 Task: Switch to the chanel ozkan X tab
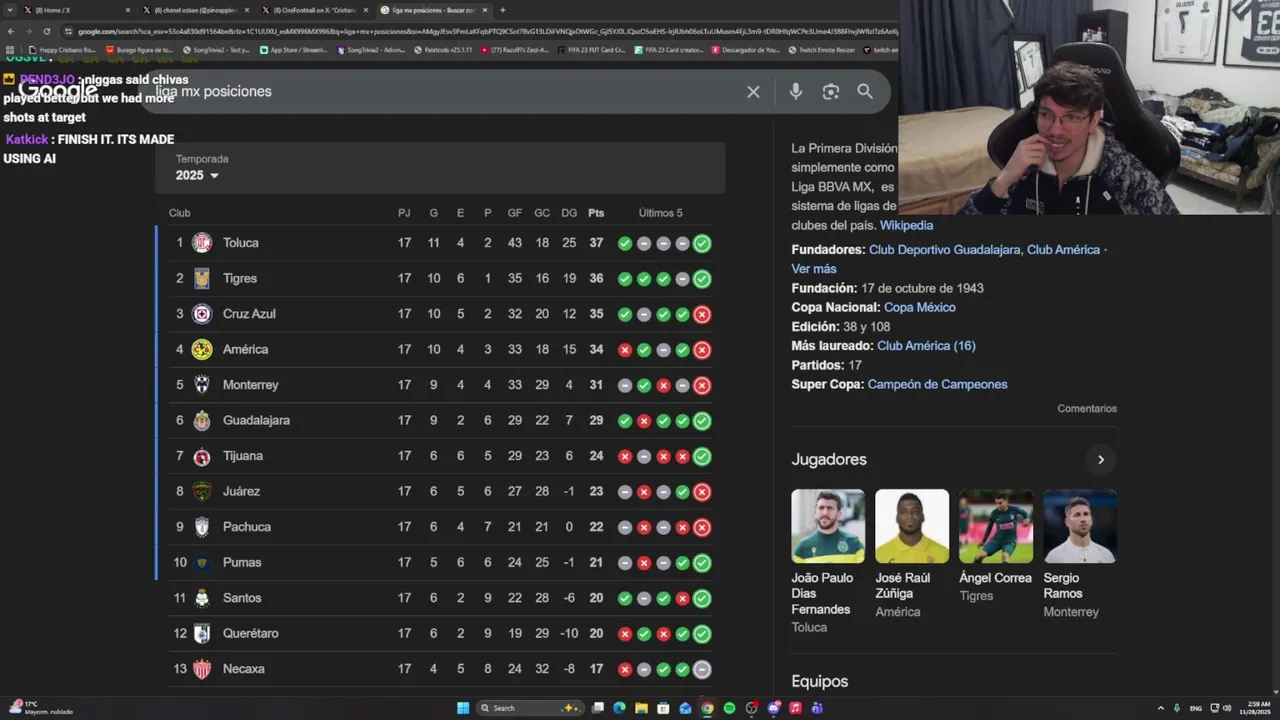point(195,10)
